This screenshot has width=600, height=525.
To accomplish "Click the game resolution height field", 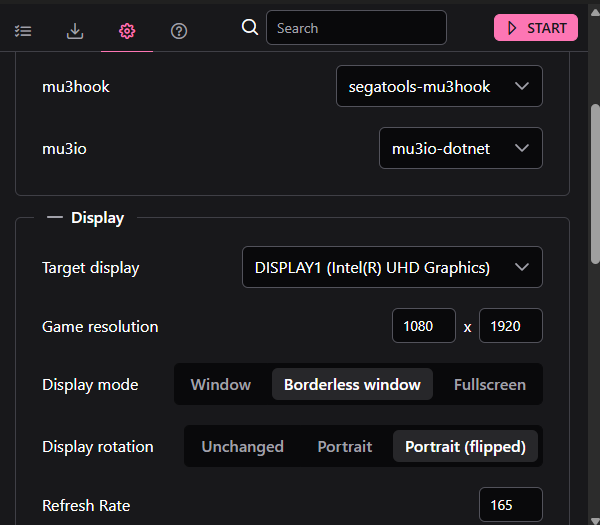I will tap(510, 326).
